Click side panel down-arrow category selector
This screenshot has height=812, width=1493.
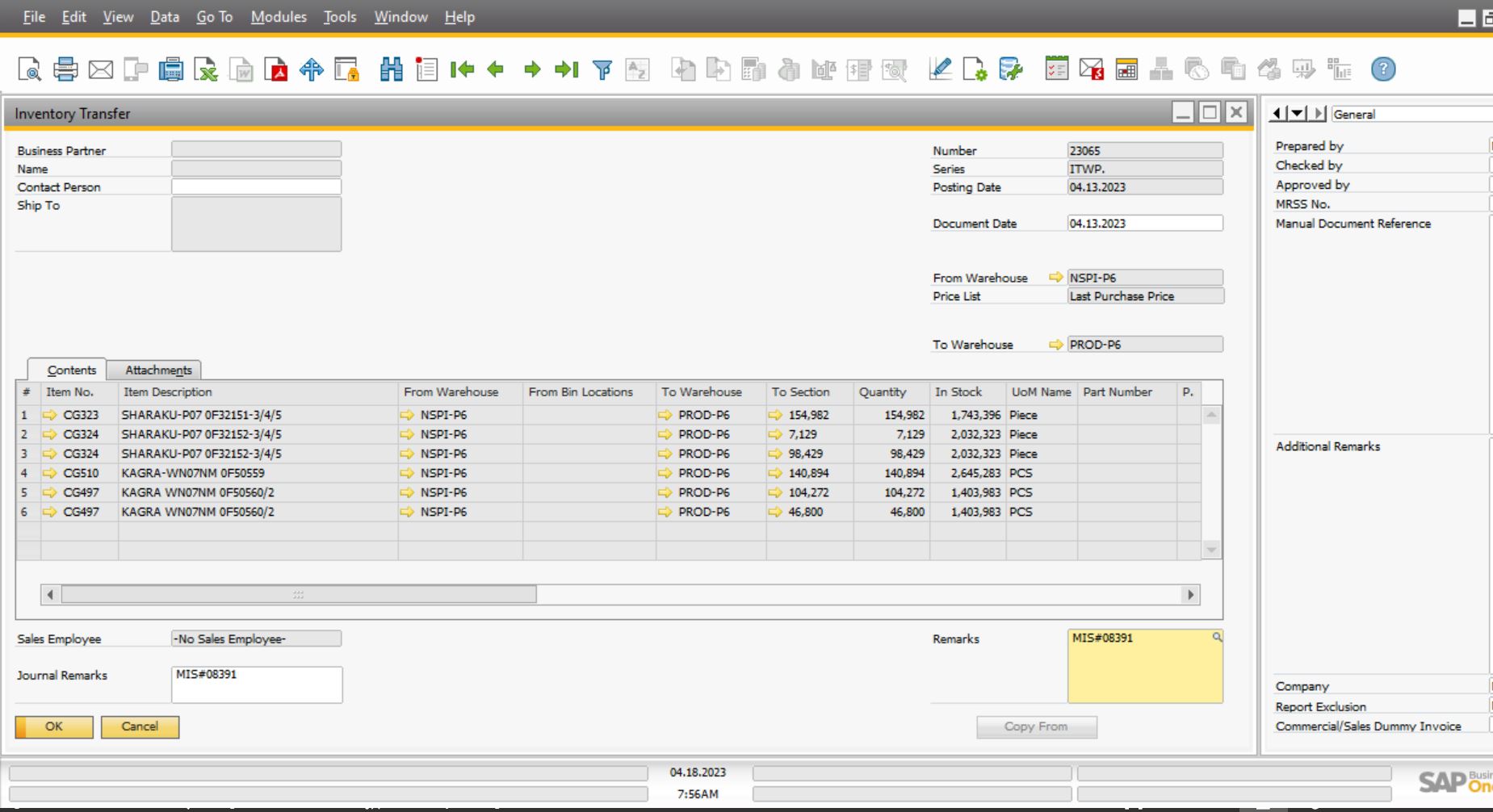pyautogui.click(x=1297, y=114)
